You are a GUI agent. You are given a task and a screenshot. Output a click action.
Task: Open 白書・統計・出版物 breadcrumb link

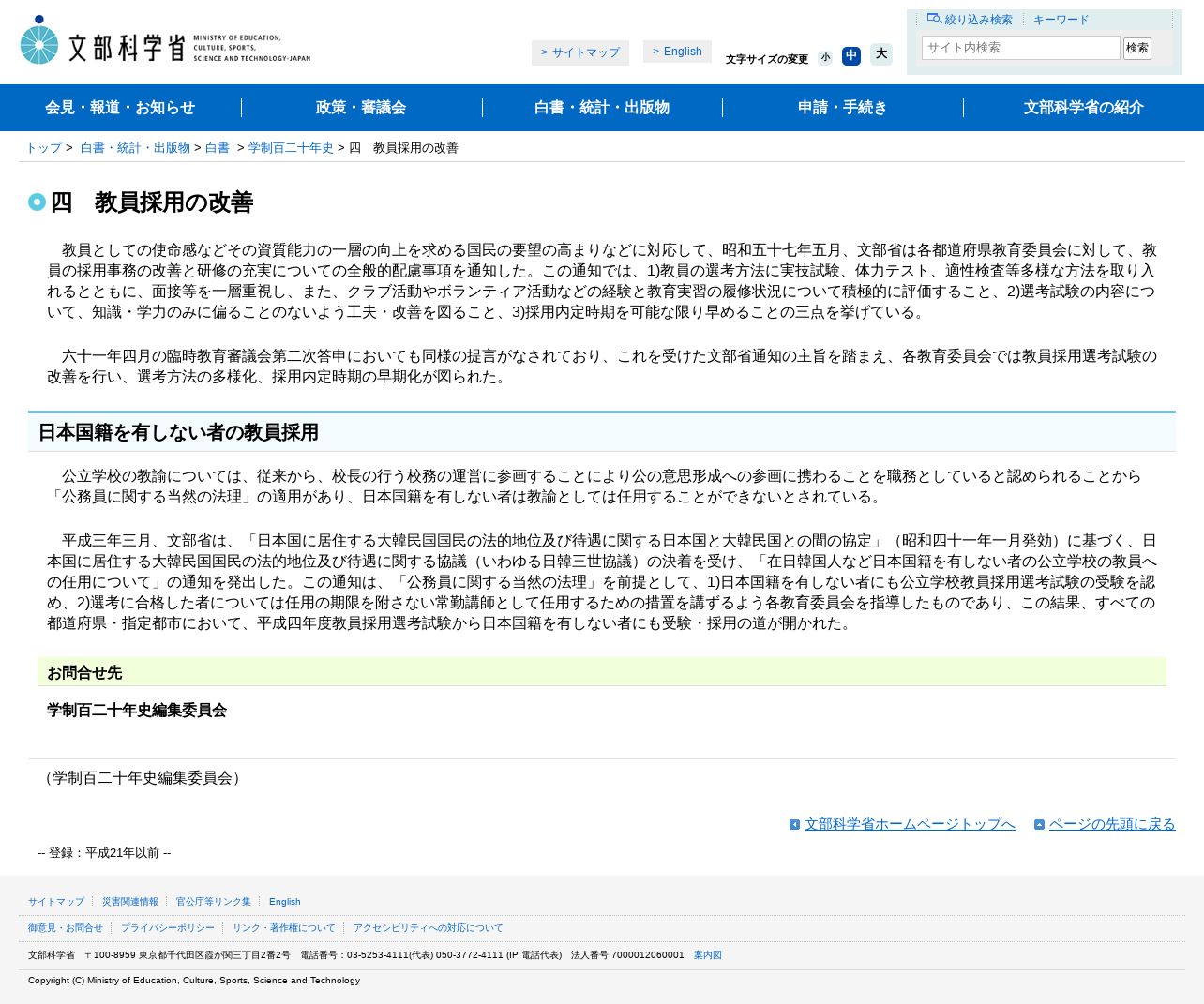click(135, 148)
